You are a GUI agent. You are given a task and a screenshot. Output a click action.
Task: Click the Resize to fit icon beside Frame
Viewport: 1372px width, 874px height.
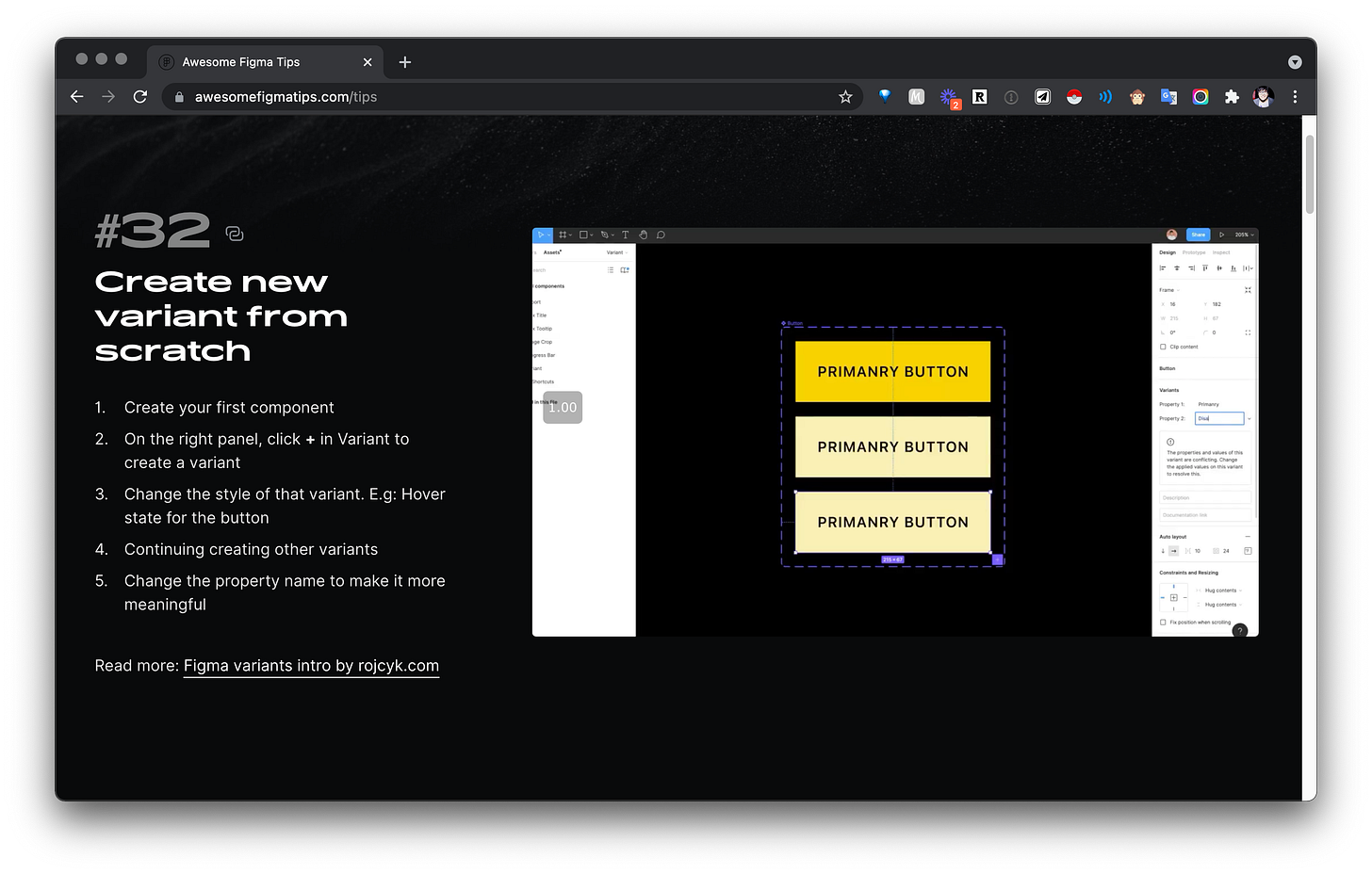point(1248,290)
